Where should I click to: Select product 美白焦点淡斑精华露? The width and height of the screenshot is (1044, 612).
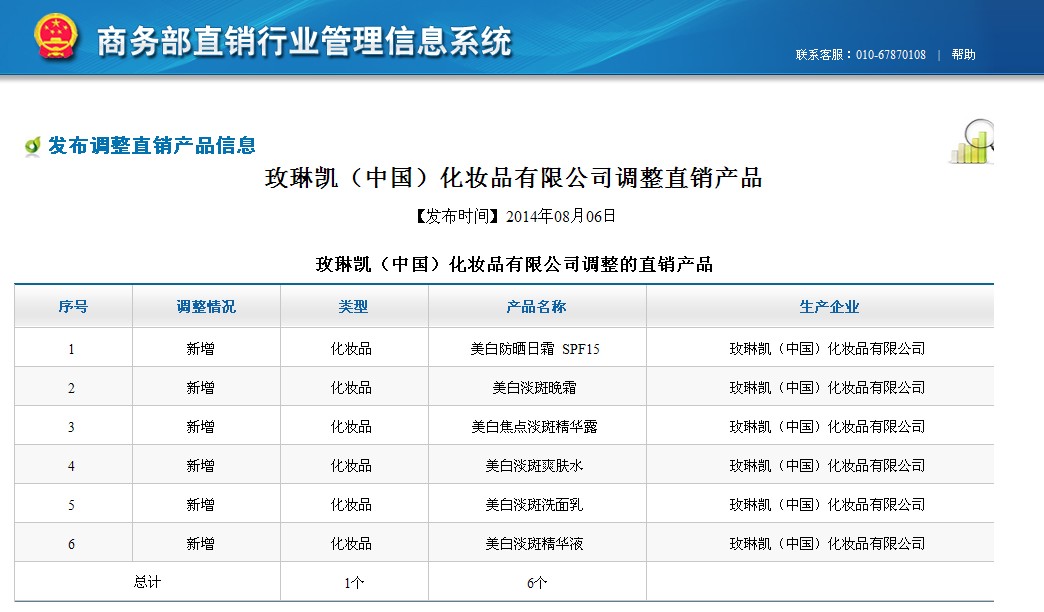click(535, 426)
